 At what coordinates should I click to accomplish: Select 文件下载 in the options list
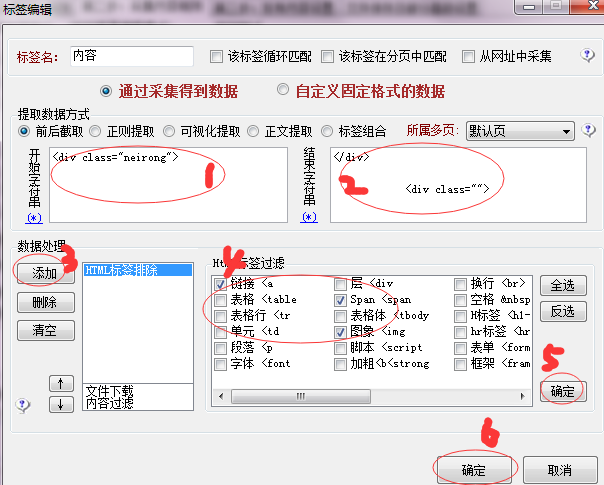[x=109, y=391]
